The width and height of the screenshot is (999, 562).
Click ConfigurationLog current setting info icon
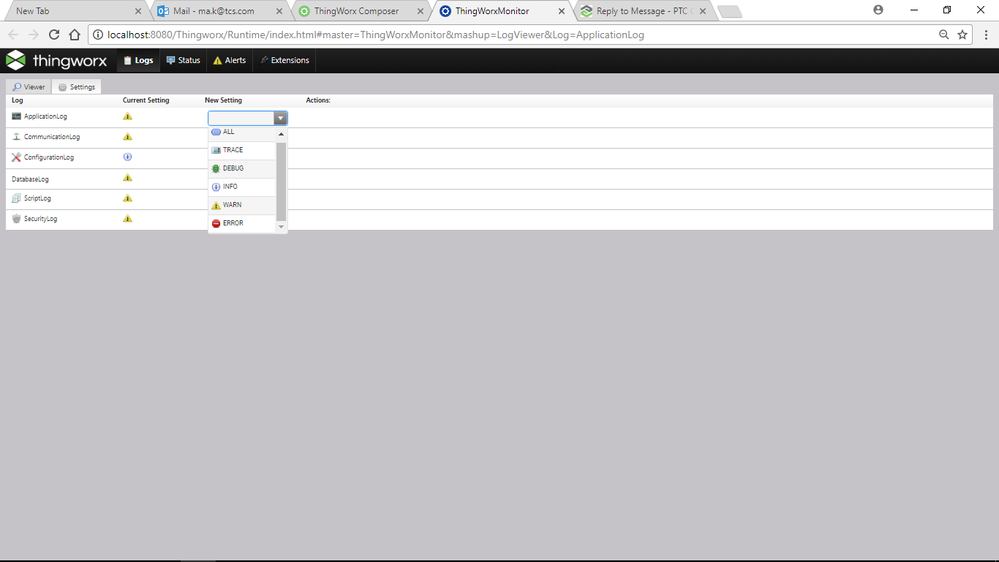(127, 157)
